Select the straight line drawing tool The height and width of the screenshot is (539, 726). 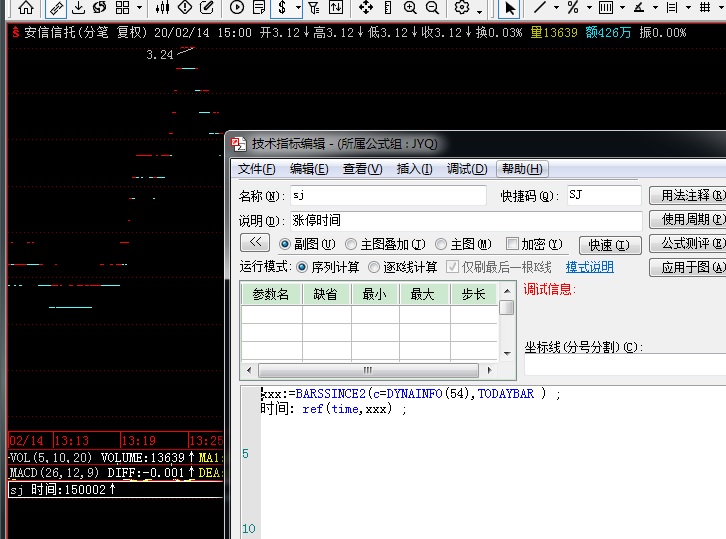tap(539, 7)
